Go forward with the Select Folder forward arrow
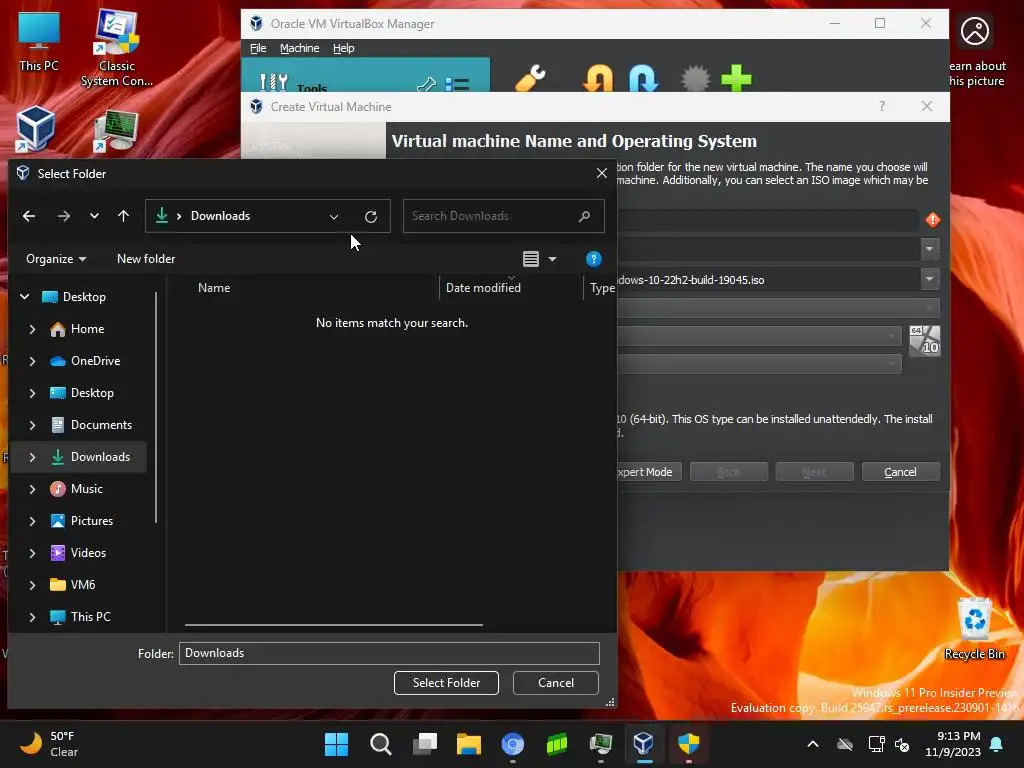The image size is (1024, 768). tap(63, 216)
